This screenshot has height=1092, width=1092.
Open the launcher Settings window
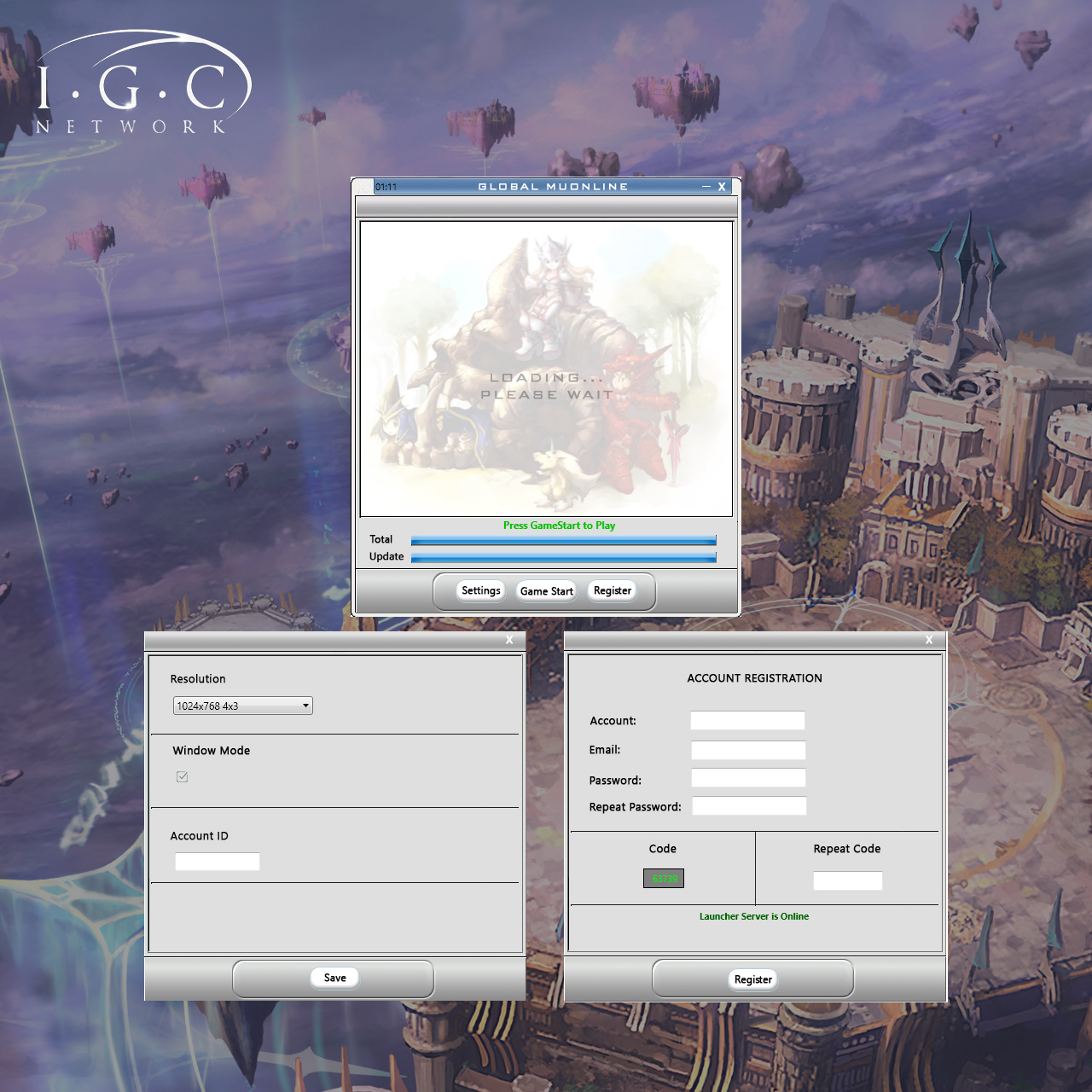[x=480, y=590]
